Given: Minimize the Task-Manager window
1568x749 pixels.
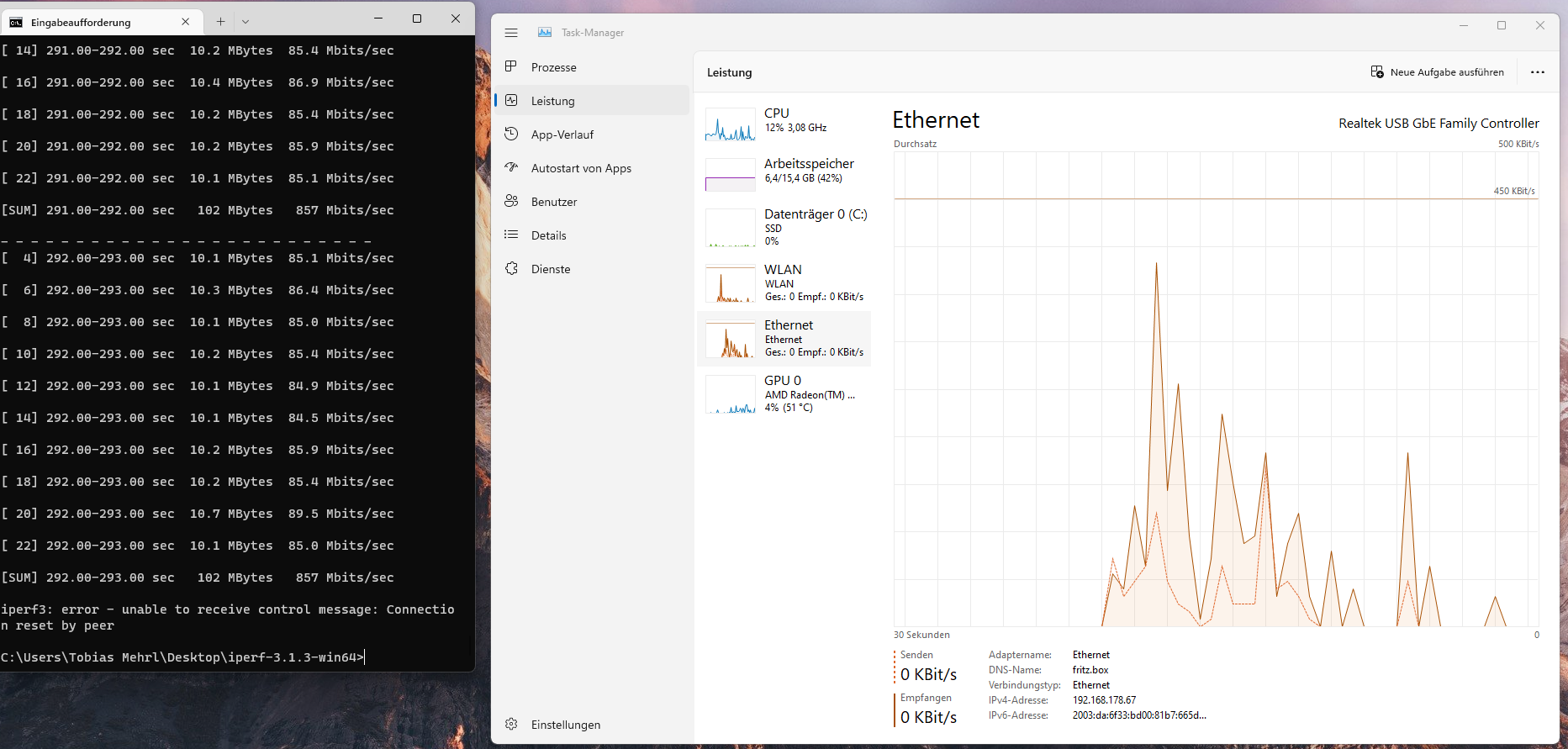Looking at the screenshot, I should (1464, 25).
